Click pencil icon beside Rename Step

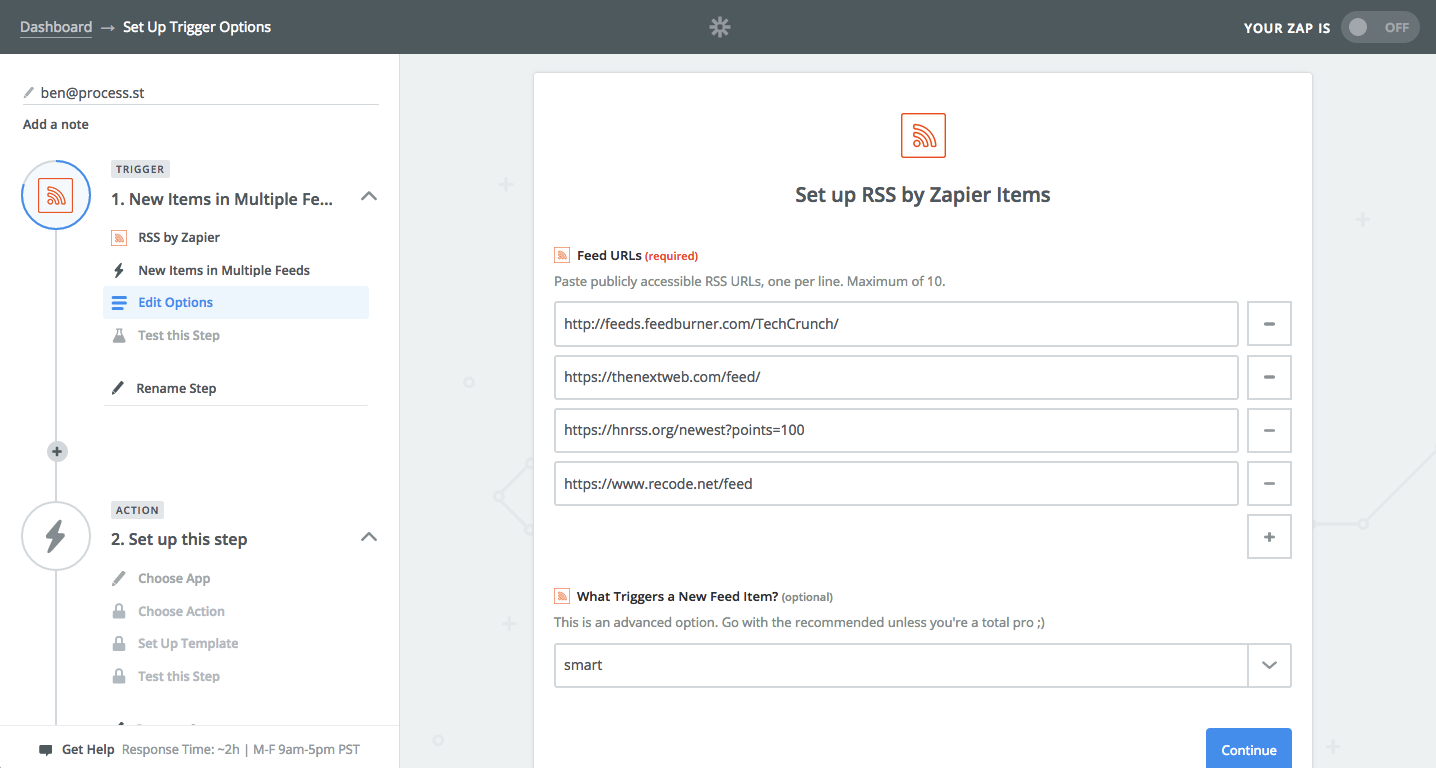pyautogui.click(x=118, y=388)
